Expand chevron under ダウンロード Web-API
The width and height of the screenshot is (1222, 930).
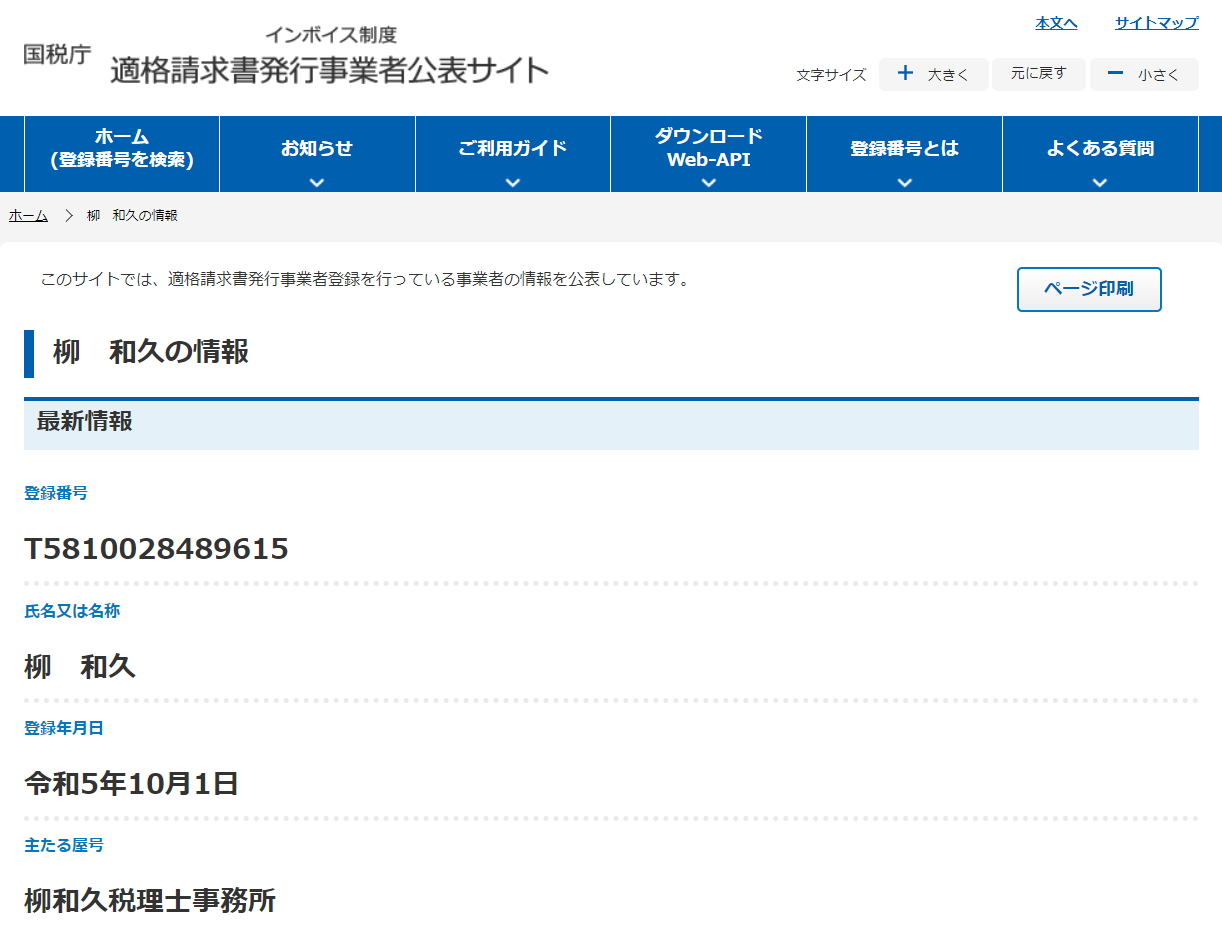(709, 182)
